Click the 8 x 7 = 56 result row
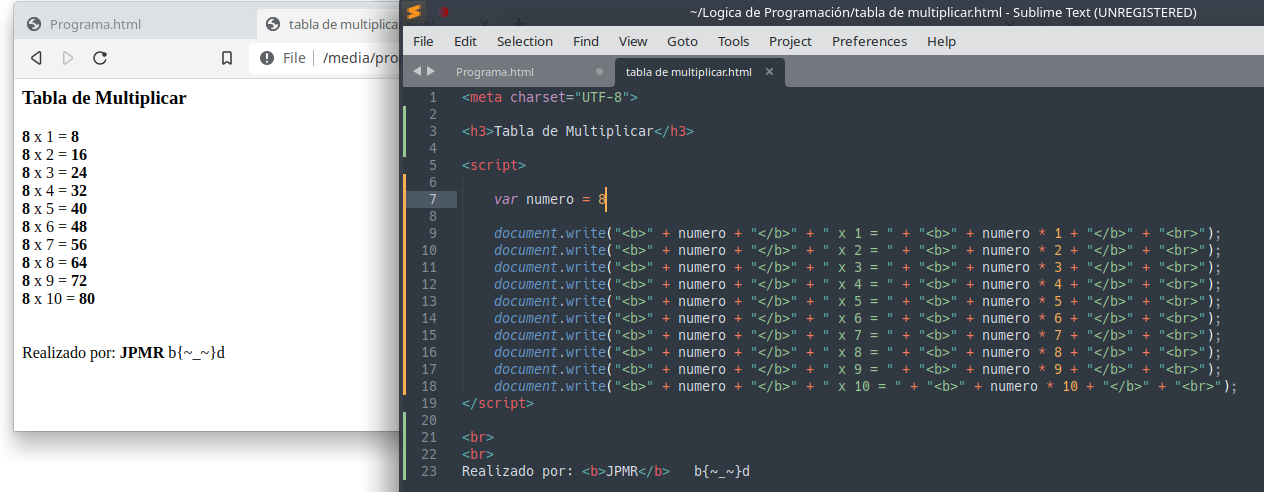Image resolution: width=1264 pixels, height=492 pixels. coord(54,245)
